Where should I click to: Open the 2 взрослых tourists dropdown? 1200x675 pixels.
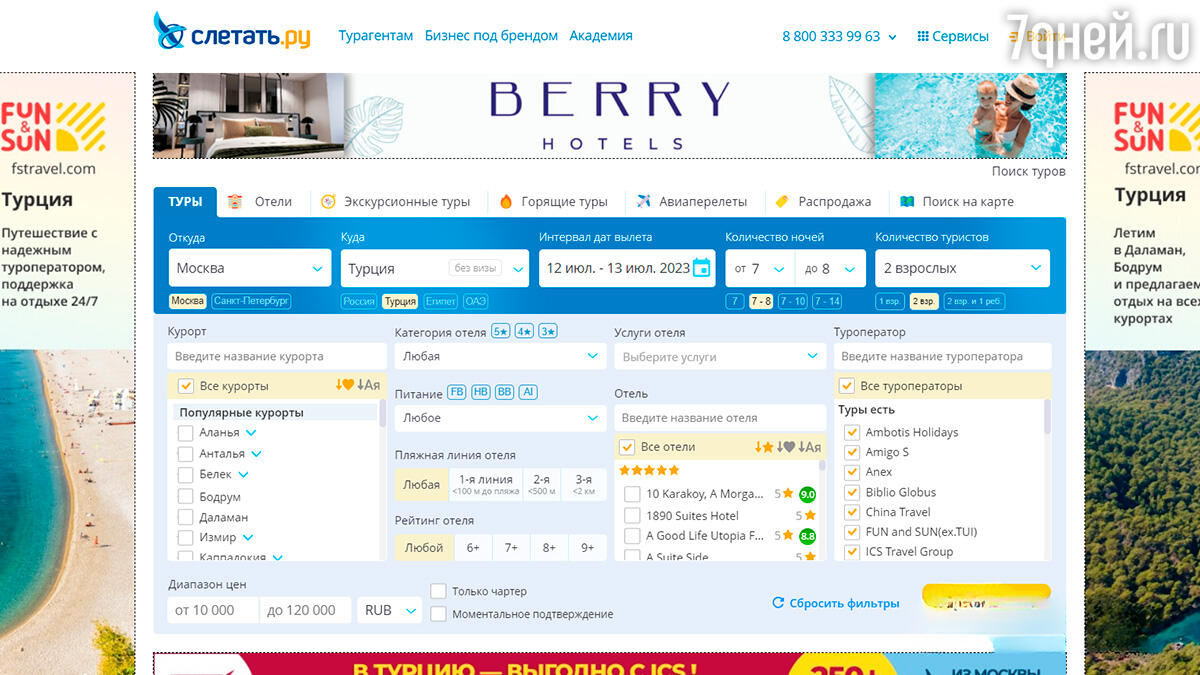tap(963, 268)
